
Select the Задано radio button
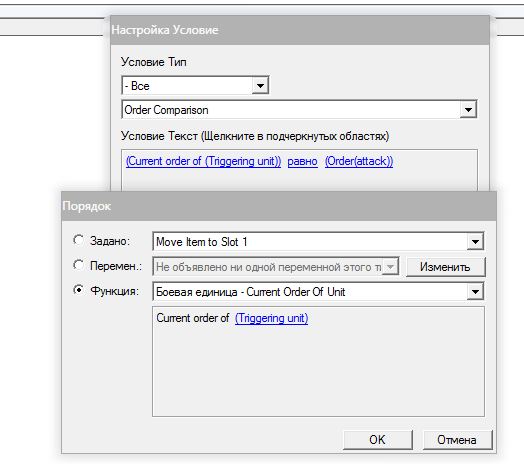[79, 240]
